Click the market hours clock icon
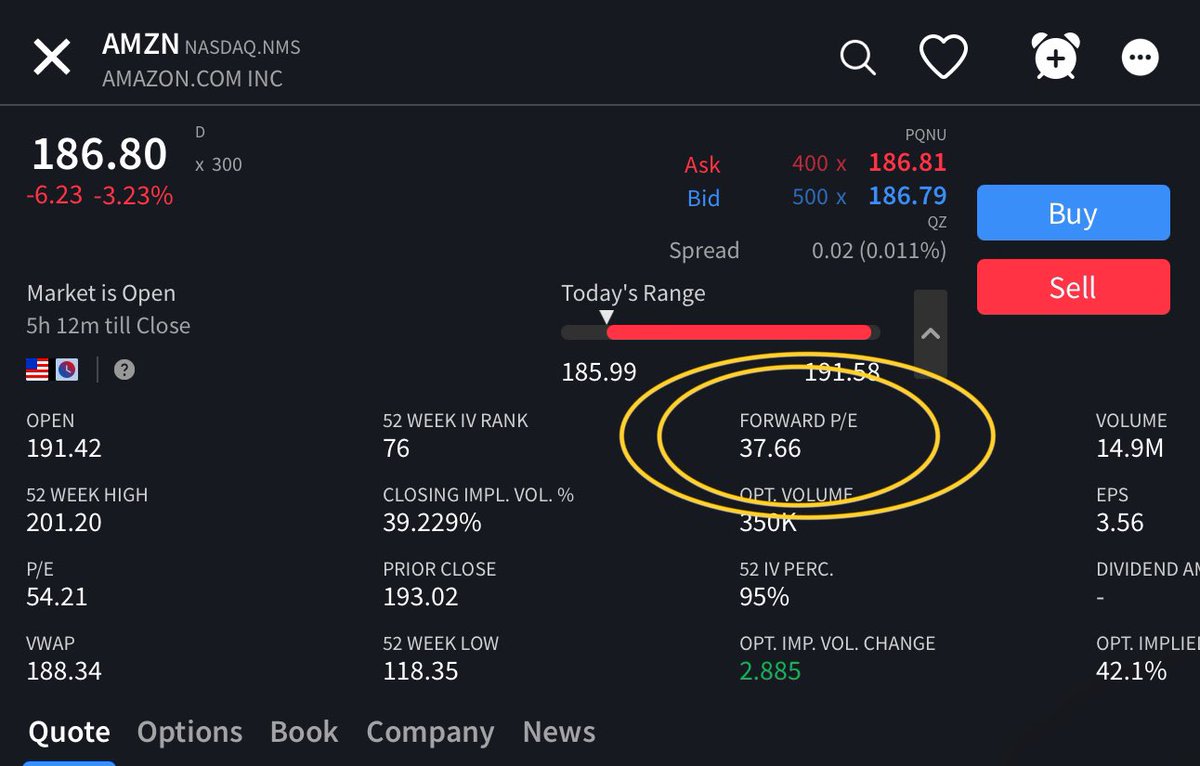Viewport: 1200px width, 766px height. point(67,370)
